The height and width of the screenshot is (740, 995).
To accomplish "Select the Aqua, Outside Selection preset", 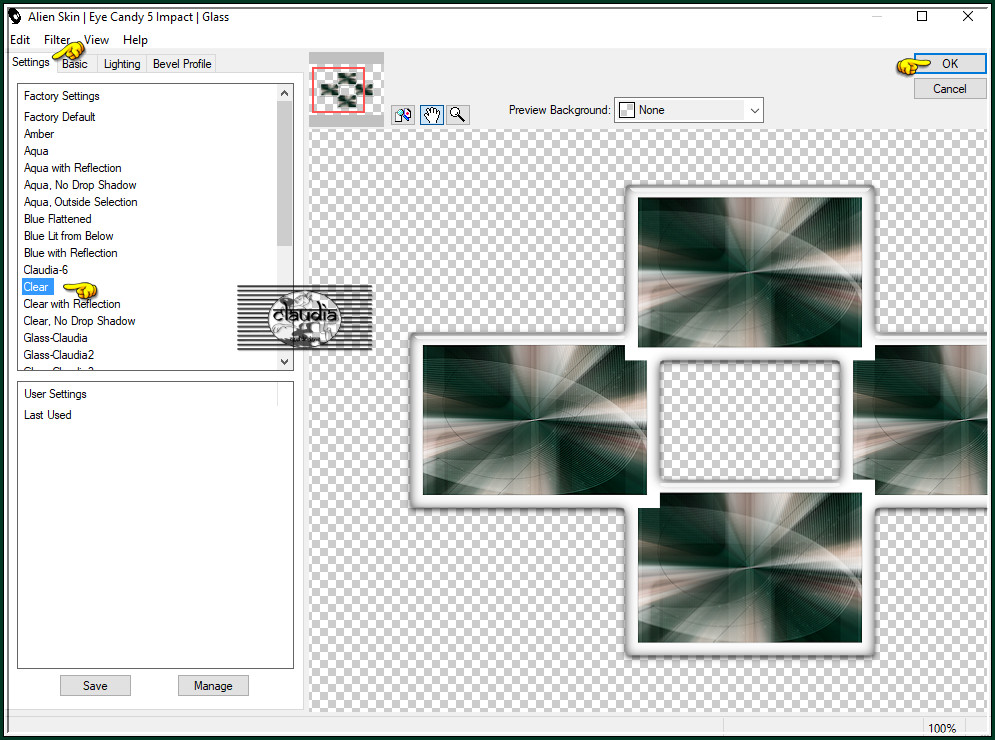I will 81,202.
